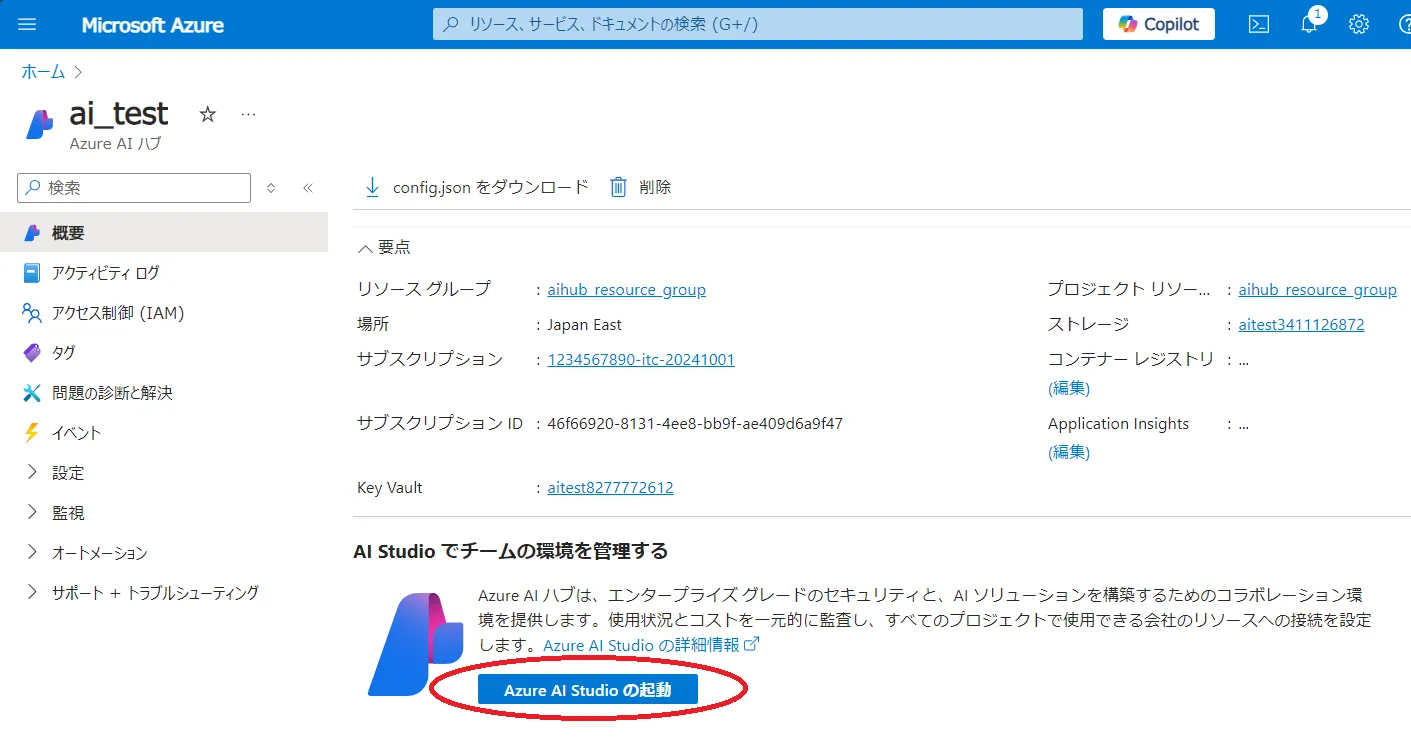Go to ホーム breadcrumb link
1411x744 pixels.
click(x=43, y=72)
